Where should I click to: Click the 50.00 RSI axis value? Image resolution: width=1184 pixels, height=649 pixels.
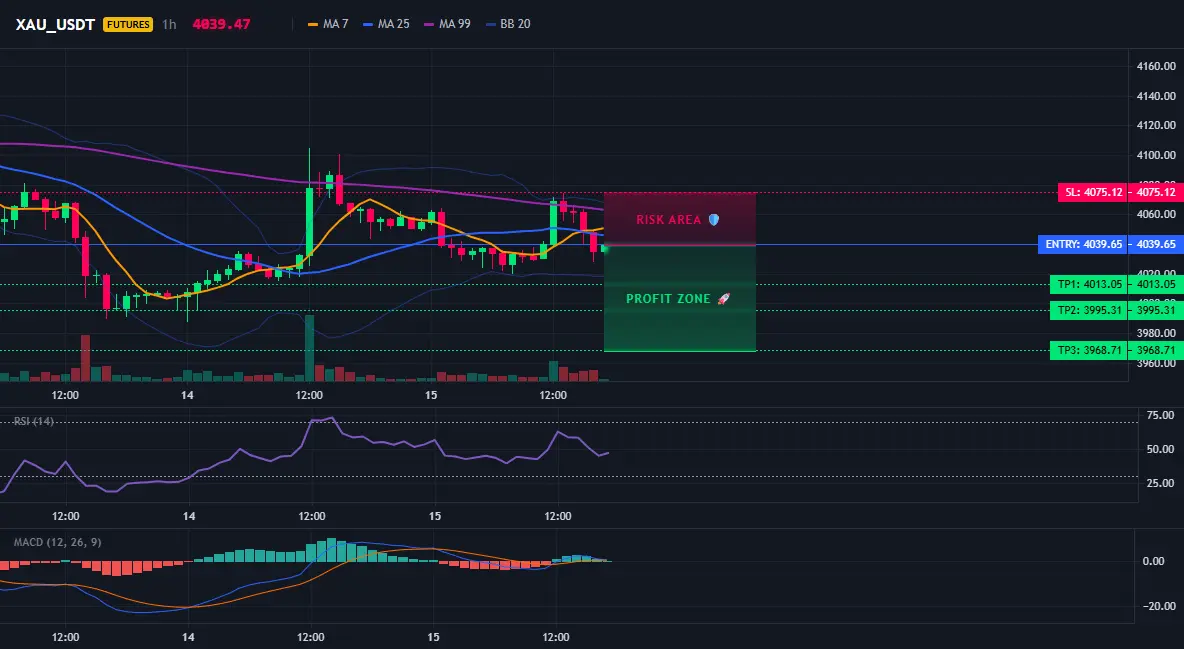pyautogui.click(x=1160, y=449)
